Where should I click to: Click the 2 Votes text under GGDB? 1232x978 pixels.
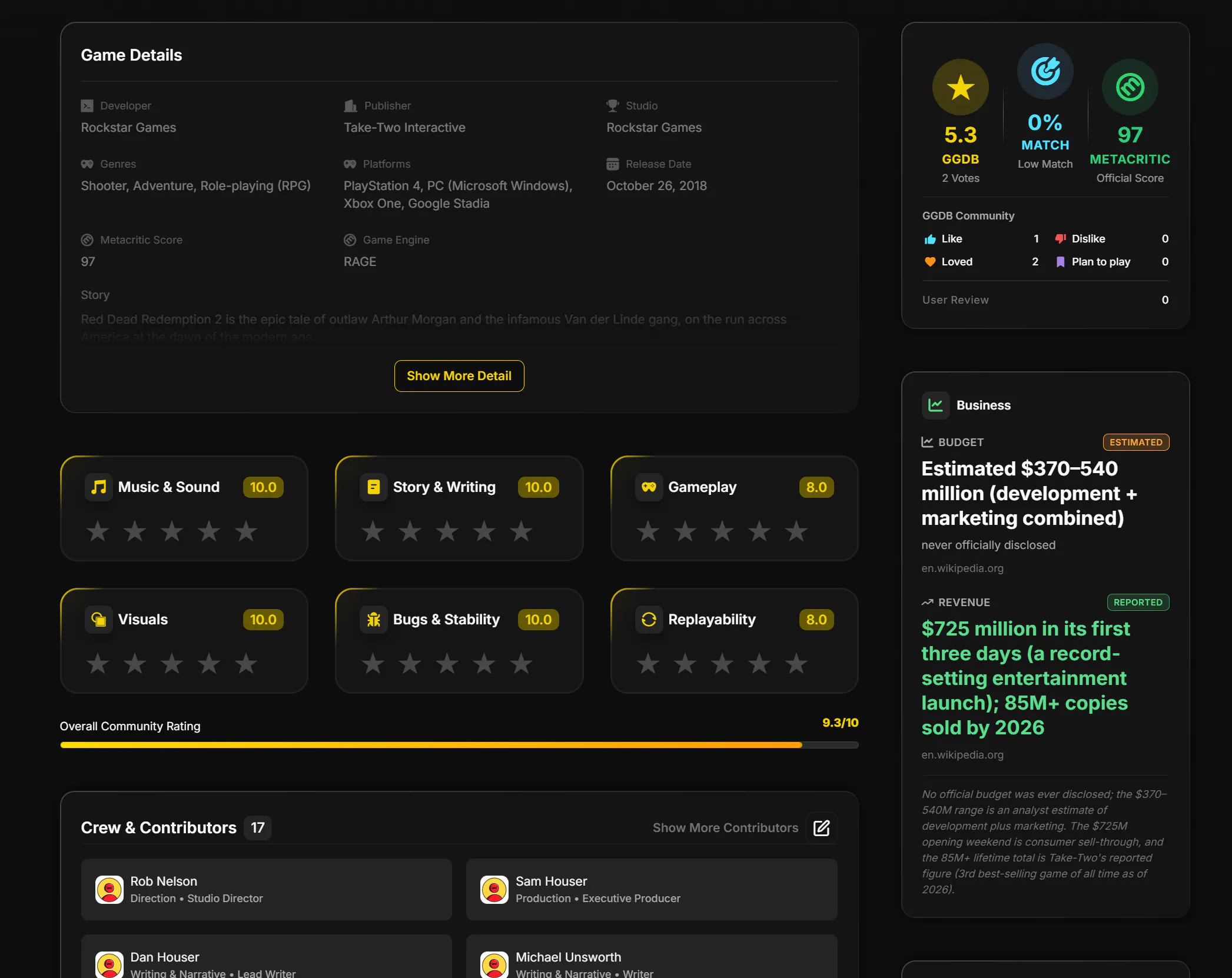click(960, 178)
